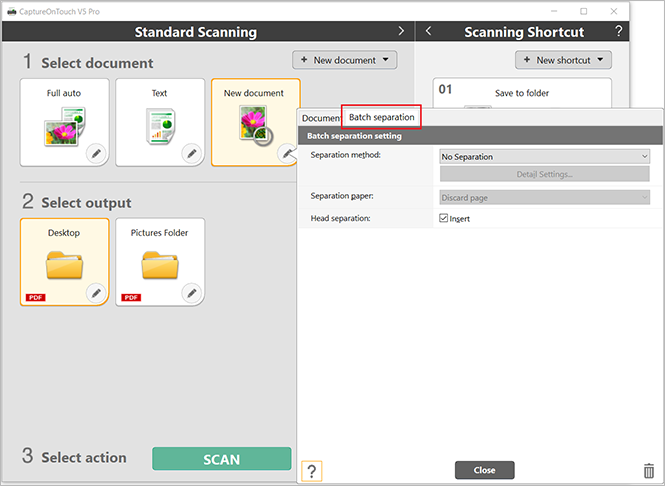
Task: Click the PDF badge on Desktop tile
Action: click(36, 297)
